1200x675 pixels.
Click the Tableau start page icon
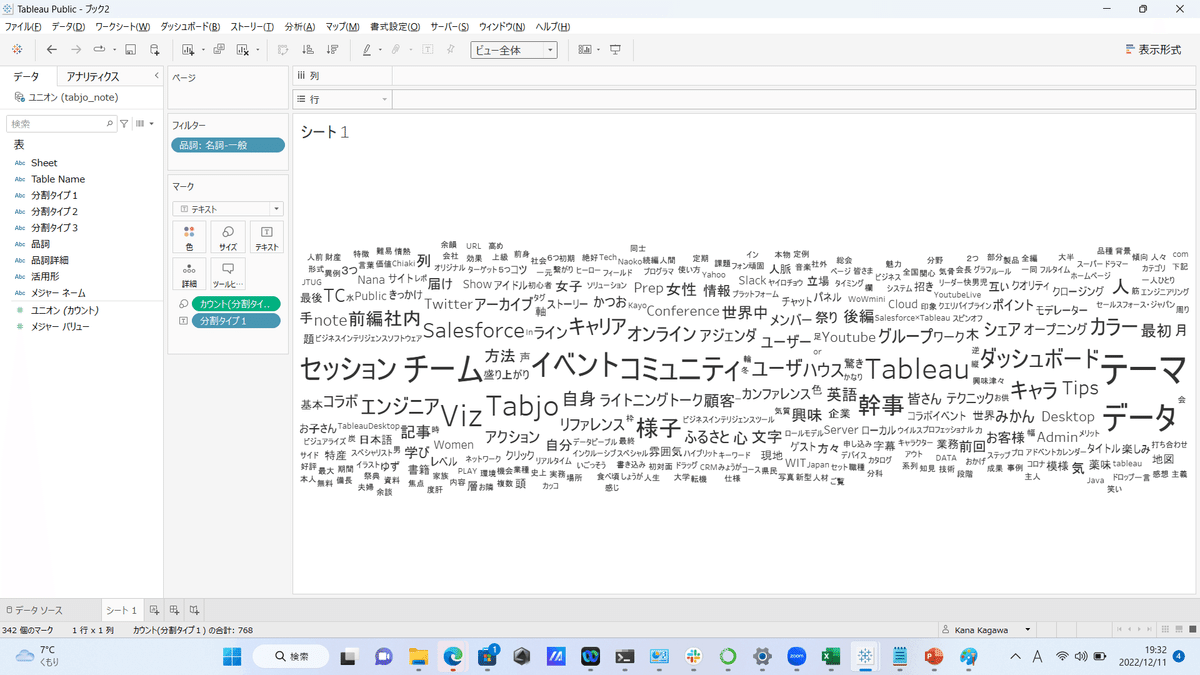tap(17, 50)
